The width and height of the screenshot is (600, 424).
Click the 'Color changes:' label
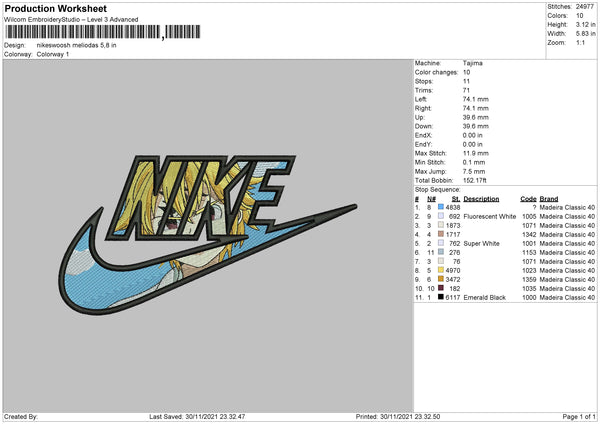click(436, 72)
